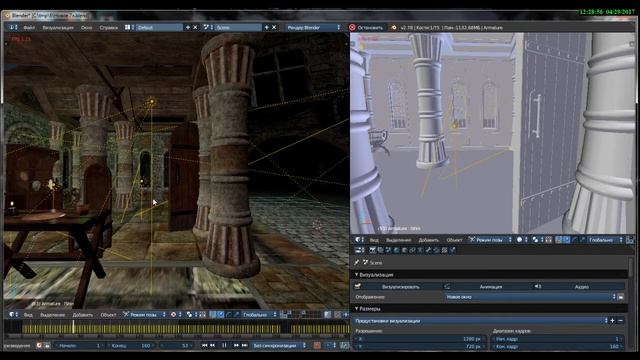Add a new scene with the plus icon
This screenshot has width=640, height=360.
pos(267,27)
